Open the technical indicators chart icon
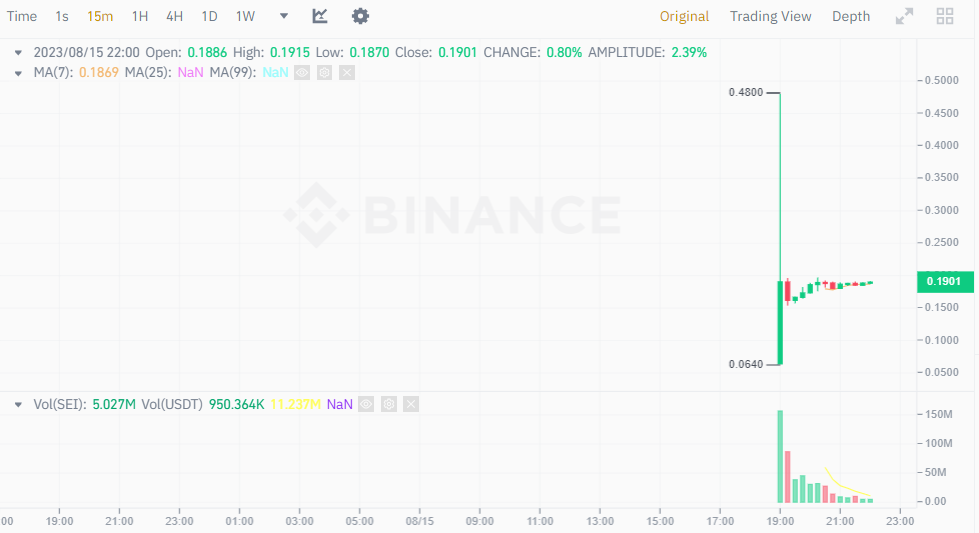The width and height of the screenshot is (979, 533). point(320,16)
